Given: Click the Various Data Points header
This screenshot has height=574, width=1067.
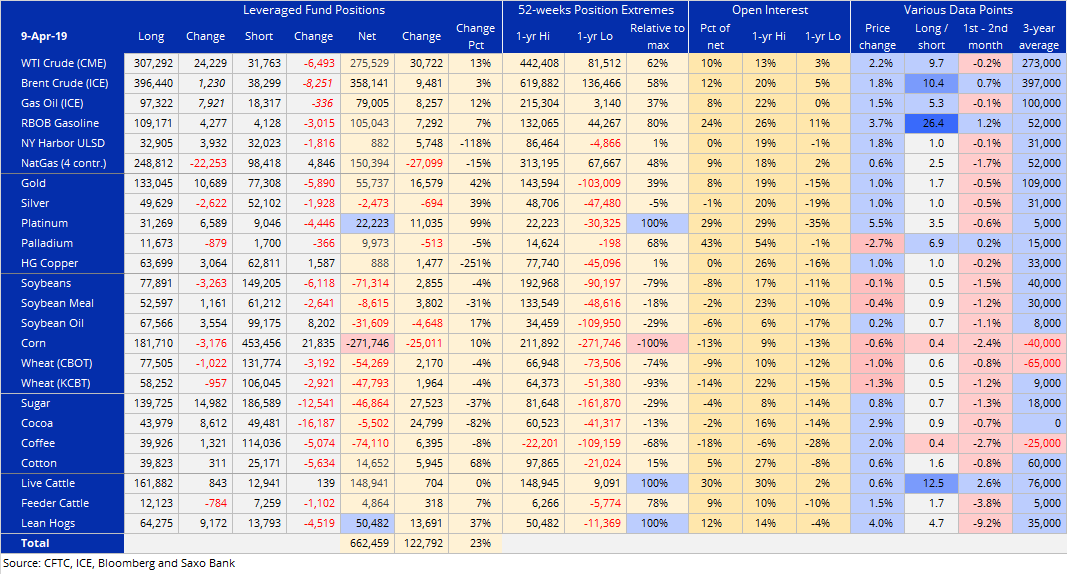Looking at the screenshot, I should tap(959, 10).
